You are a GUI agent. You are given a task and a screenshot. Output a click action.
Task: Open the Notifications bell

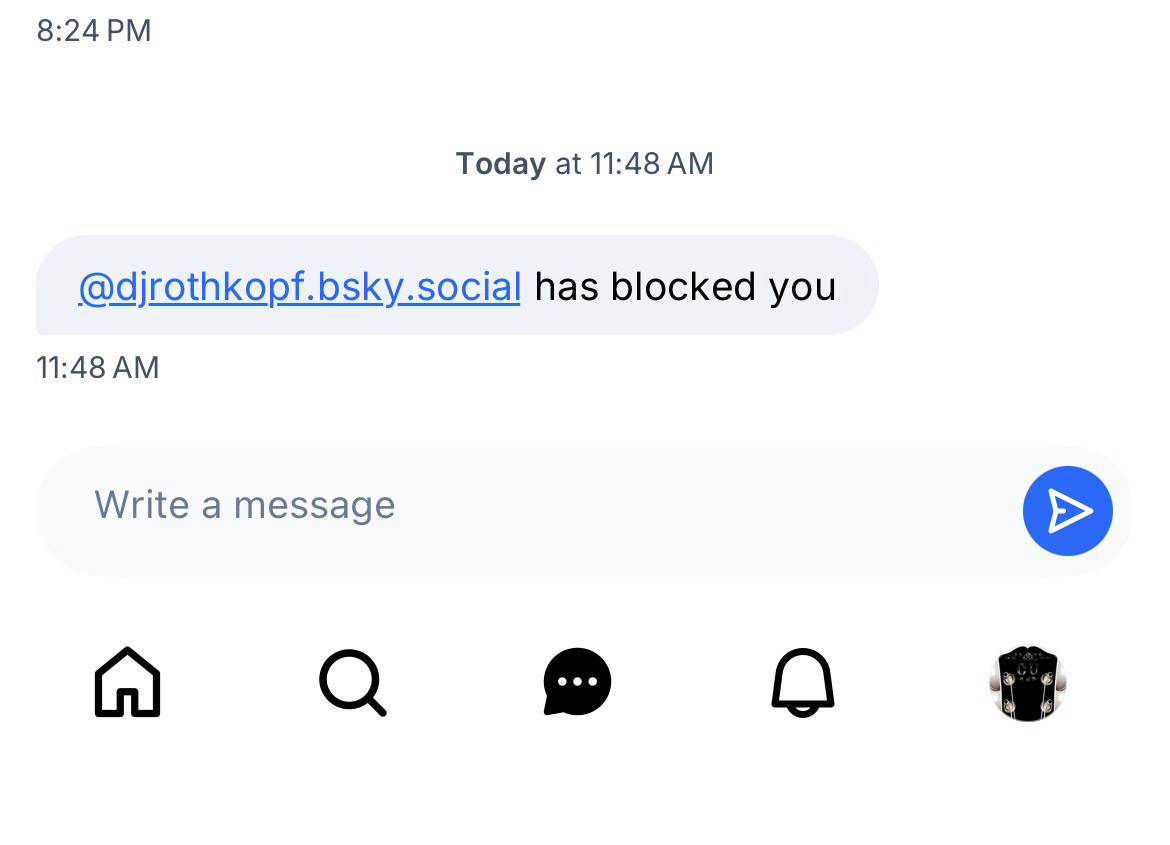coord(802,682)
